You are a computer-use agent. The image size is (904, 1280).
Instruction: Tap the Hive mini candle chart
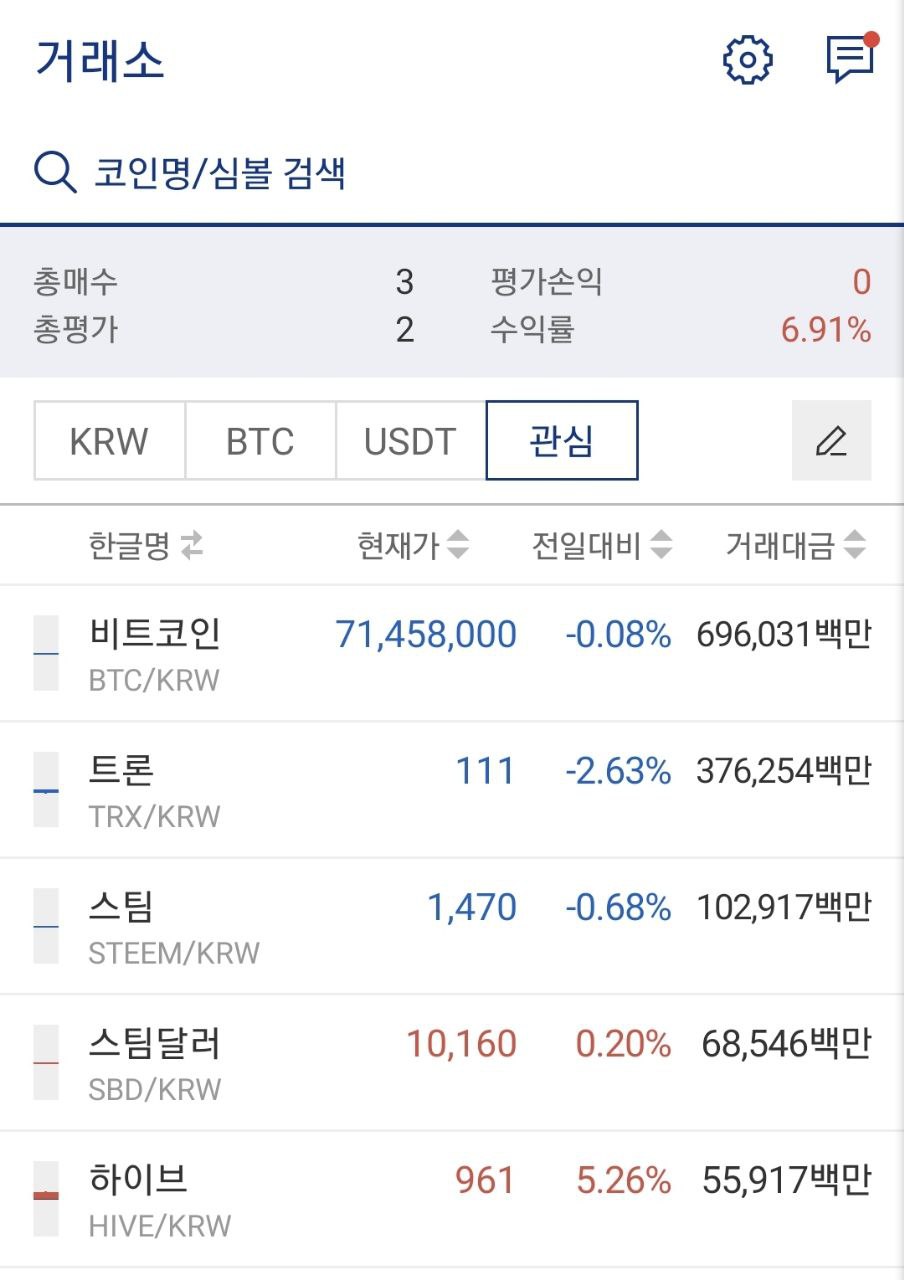[46, 1198]
